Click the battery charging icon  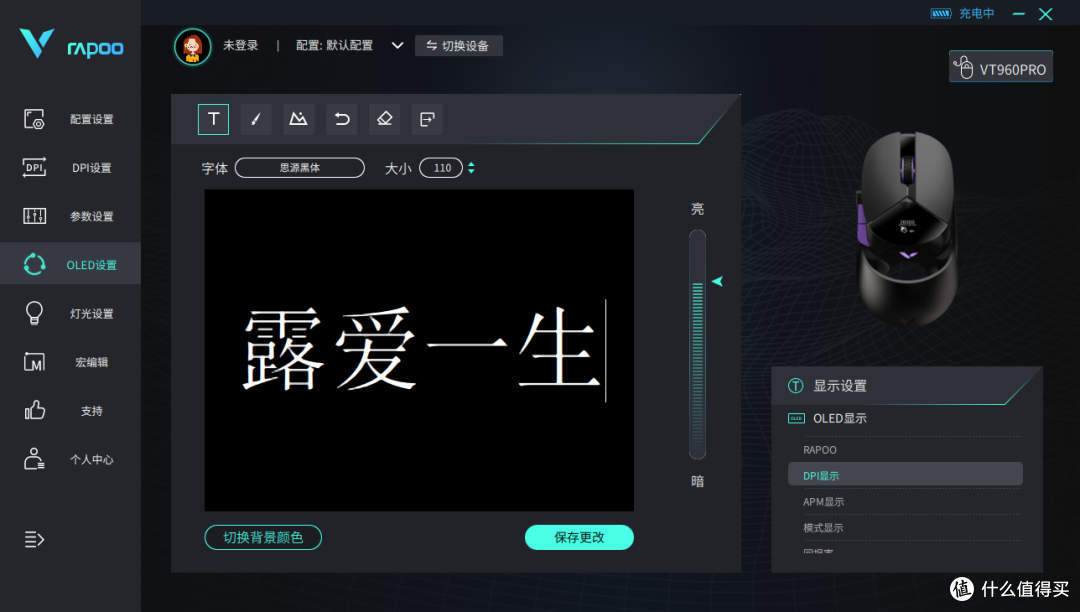pyautogui.click(x=941, y=13)
